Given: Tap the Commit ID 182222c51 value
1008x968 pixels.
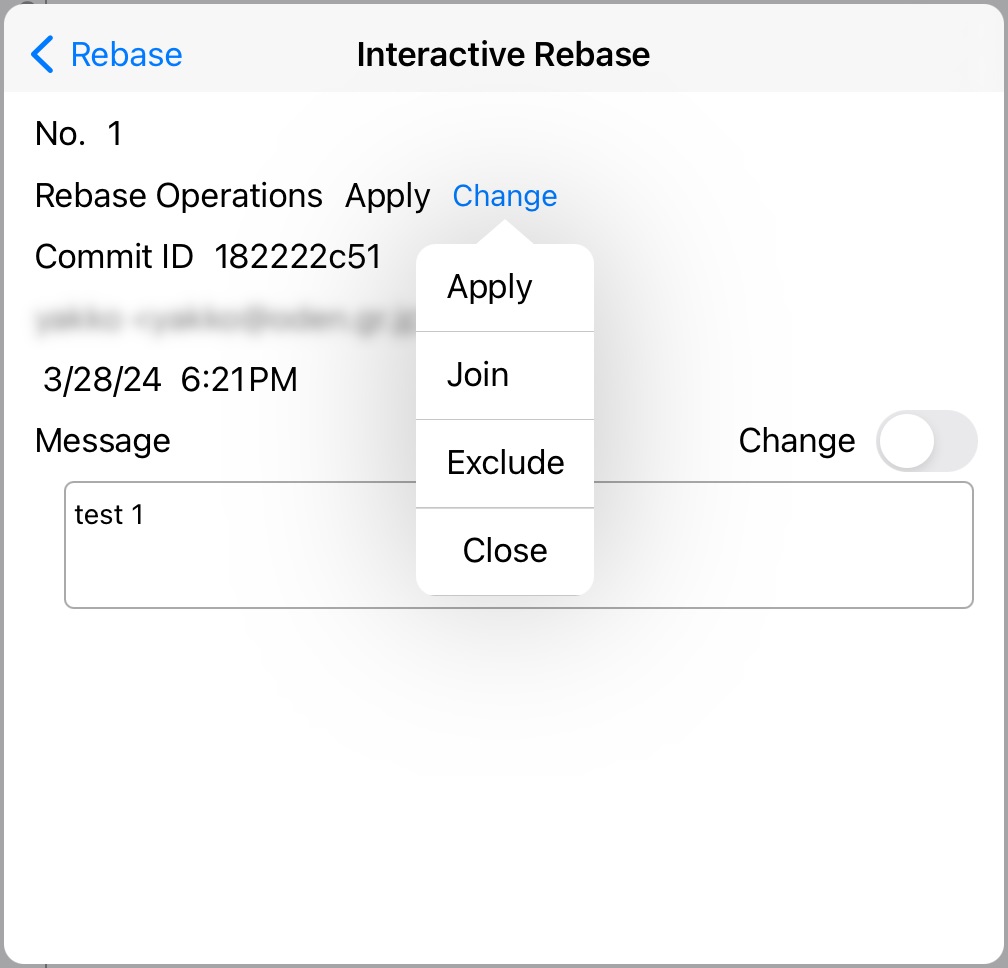Looking at the screenshot, I should tap(298, 257).
